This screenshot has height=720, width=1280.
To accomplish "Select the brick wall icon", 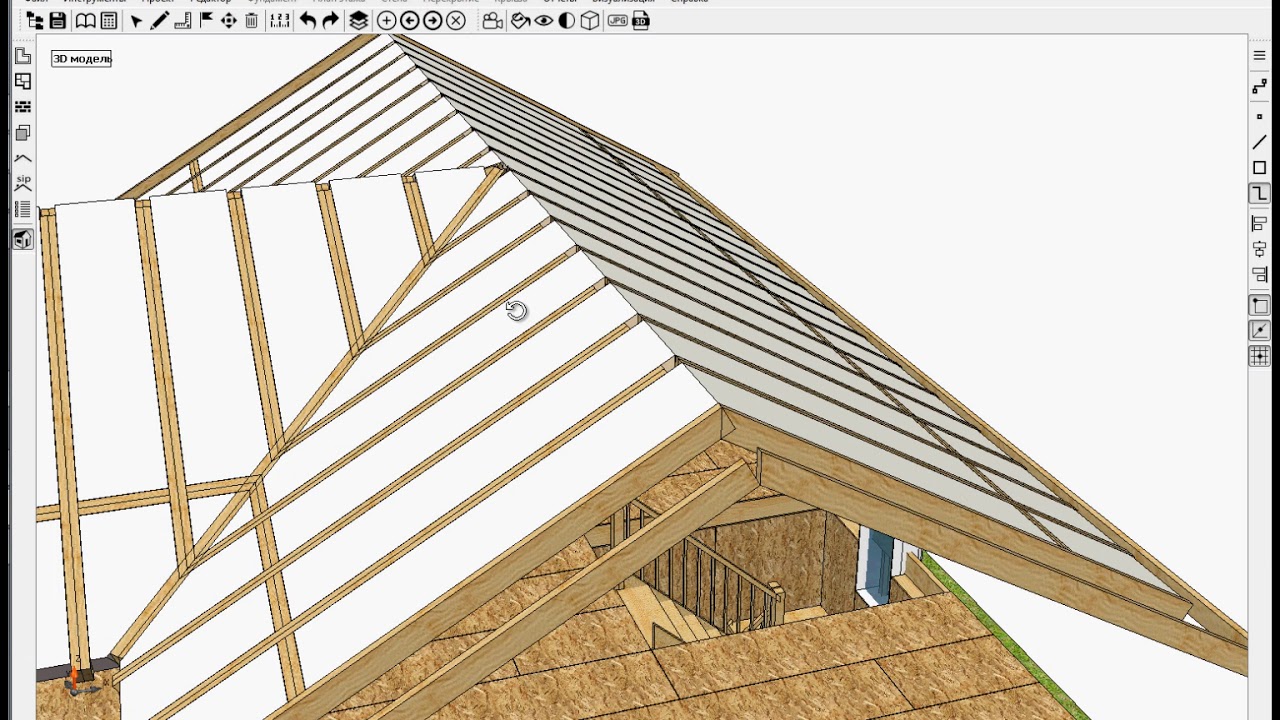I will tap(23, 107).
